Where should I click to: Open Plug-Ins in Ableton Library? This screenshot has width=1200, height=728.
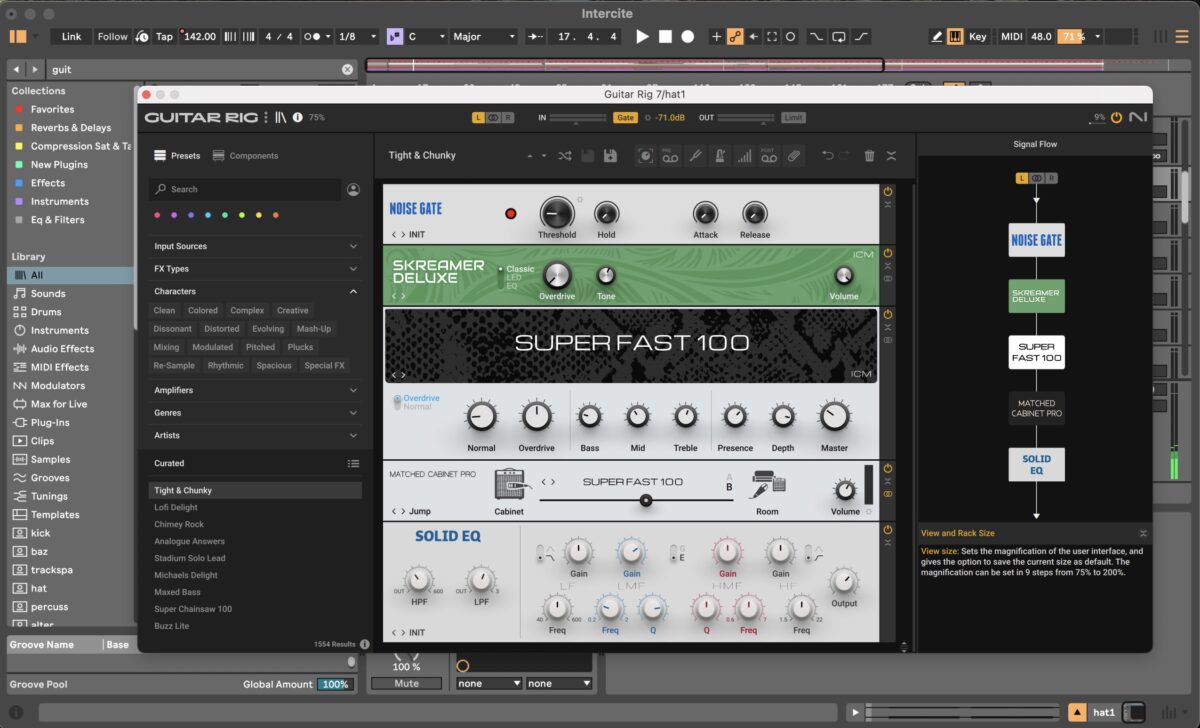coord(52,423)
